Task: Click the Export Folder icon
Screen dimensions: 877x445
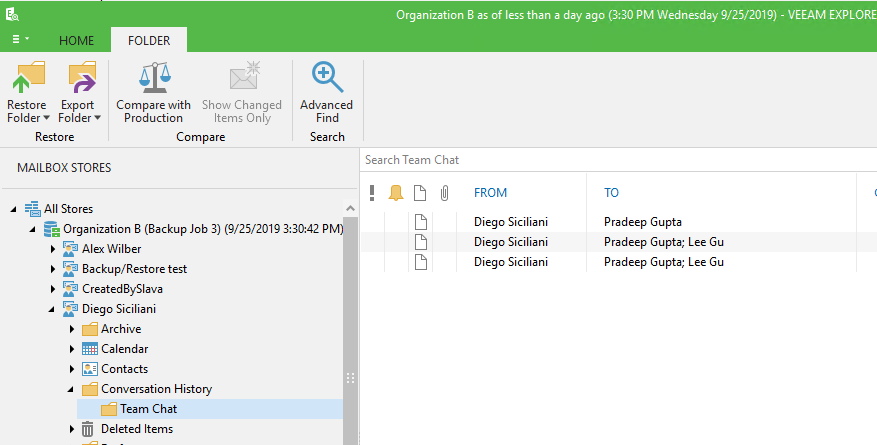Action: click(82, 77)
